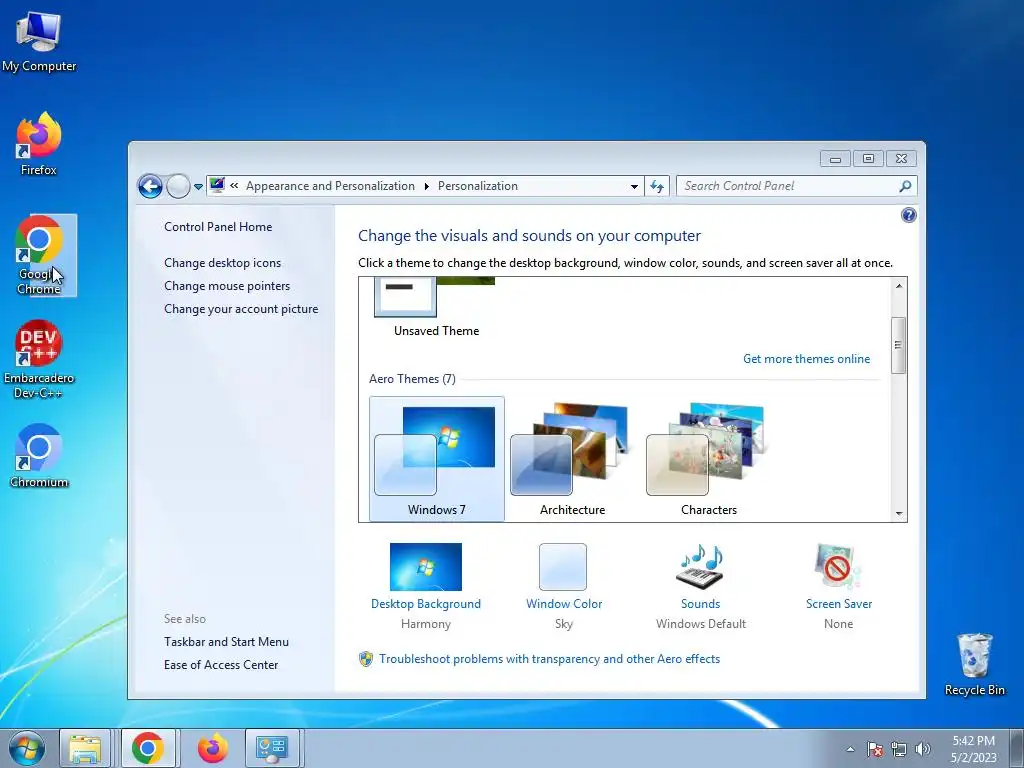Switch to Chrome on the taskbar
This screenshot has height=768, width=1024.
point(148,748)
